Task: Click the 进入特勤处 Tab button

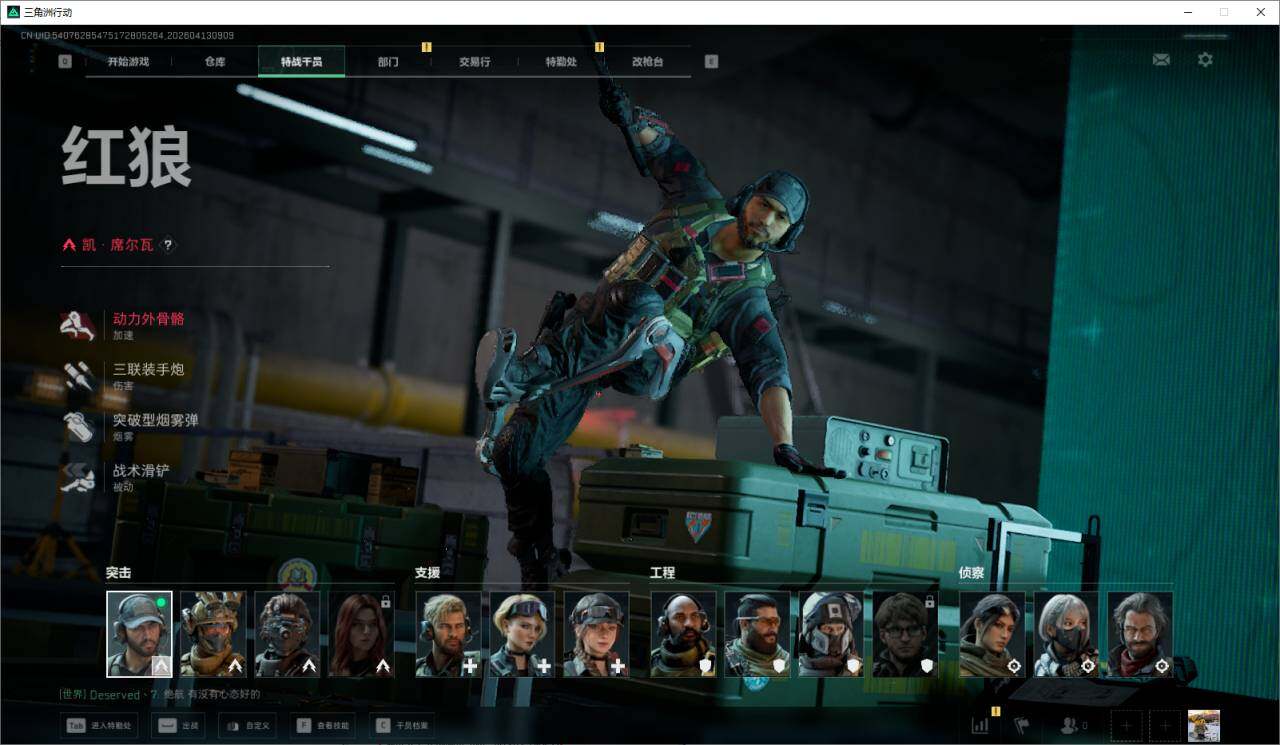Action: tap(98, 725)
